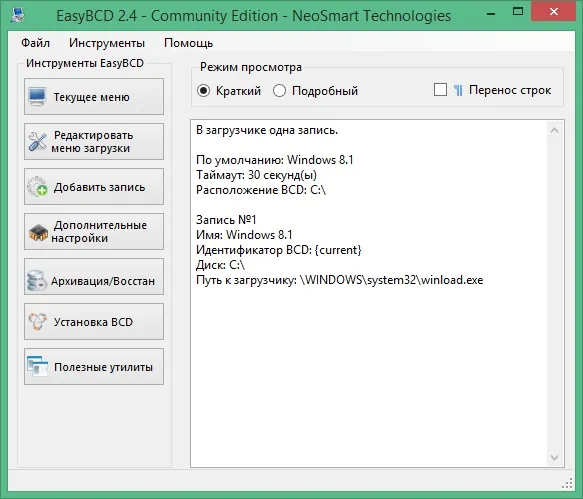Click the wrench icon for Редактировать меню загрузки

(37, 142)
